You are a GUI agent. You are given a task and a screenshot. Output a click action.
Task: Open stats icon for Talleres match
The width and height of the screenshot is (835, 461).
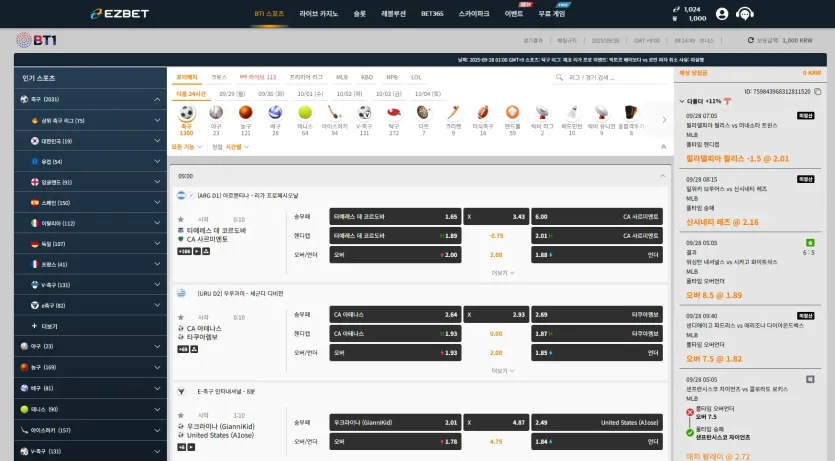[x=206, y=251]
